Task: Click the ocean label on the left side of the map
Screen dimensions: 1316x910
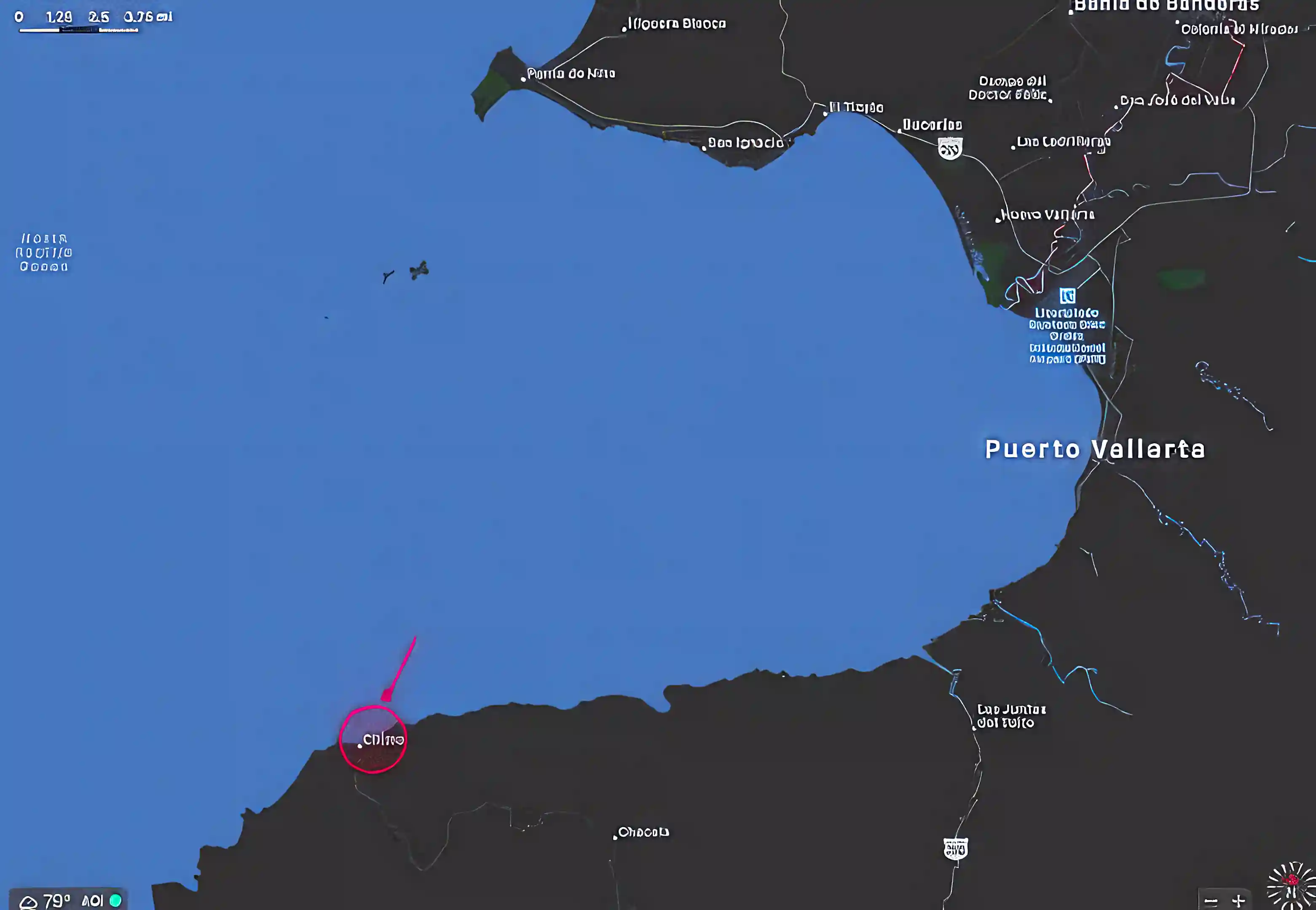Action: [x=44, y=252]
